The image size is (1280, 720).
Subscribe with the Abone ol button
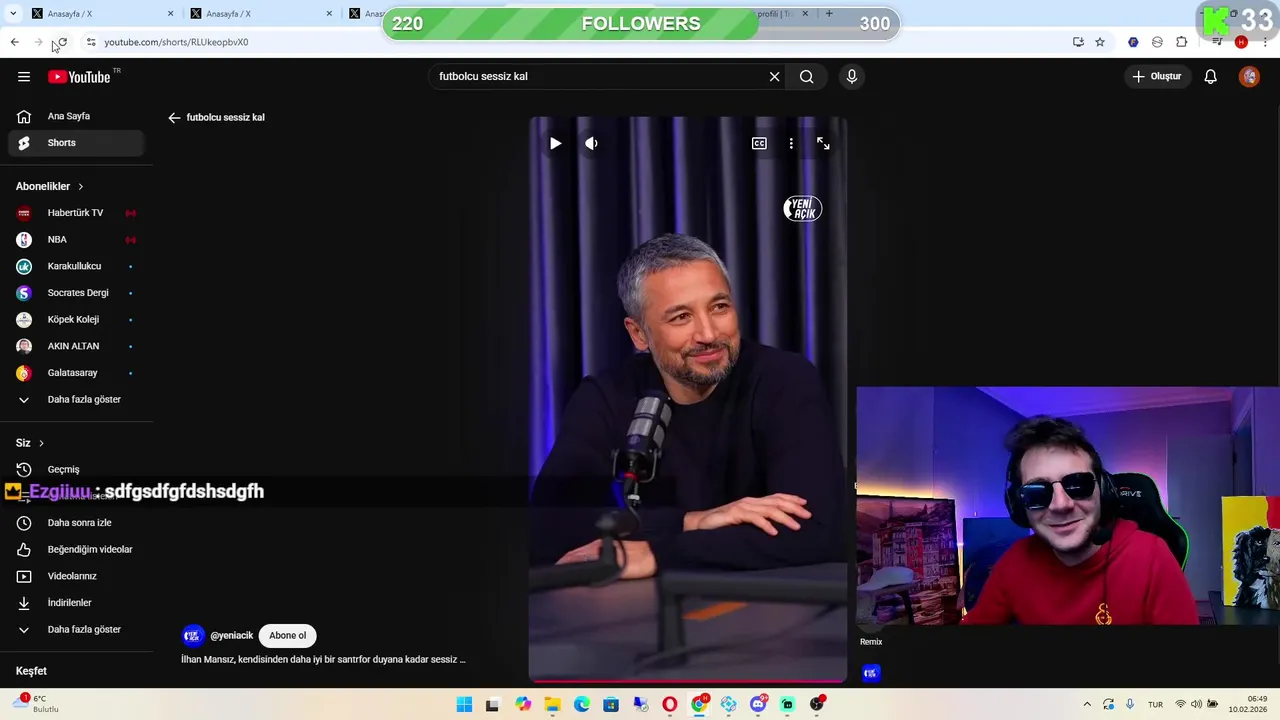(x=287, y=635)
